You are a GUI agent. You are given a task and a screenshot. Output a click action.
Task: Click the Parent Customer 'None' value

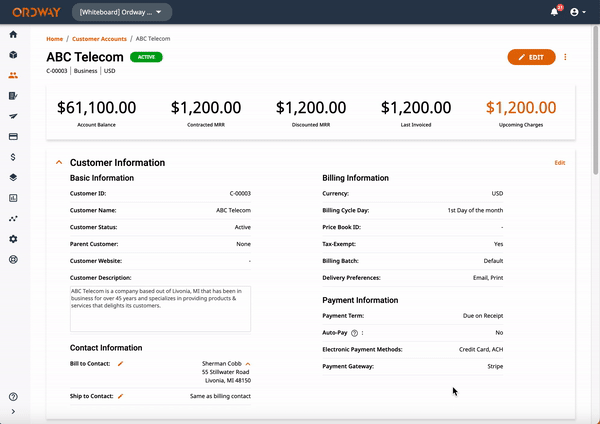tap(243, 244)
